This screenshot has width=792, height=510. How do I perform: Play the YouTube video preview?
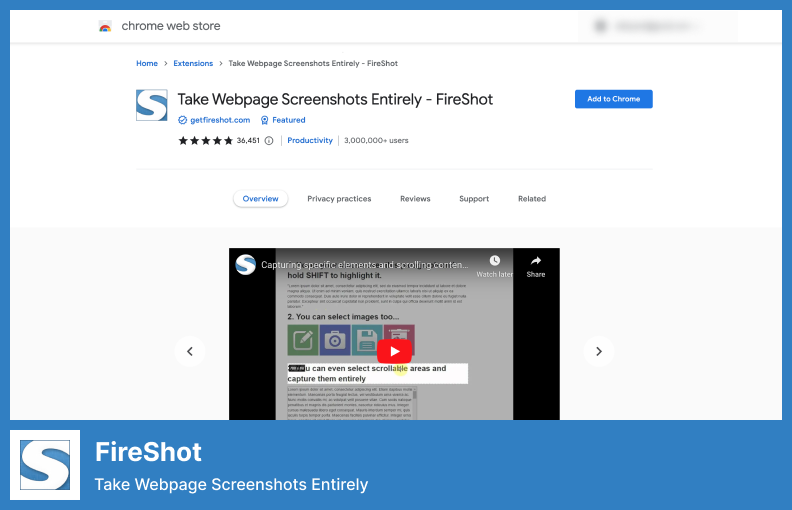(x=394, y=351)
